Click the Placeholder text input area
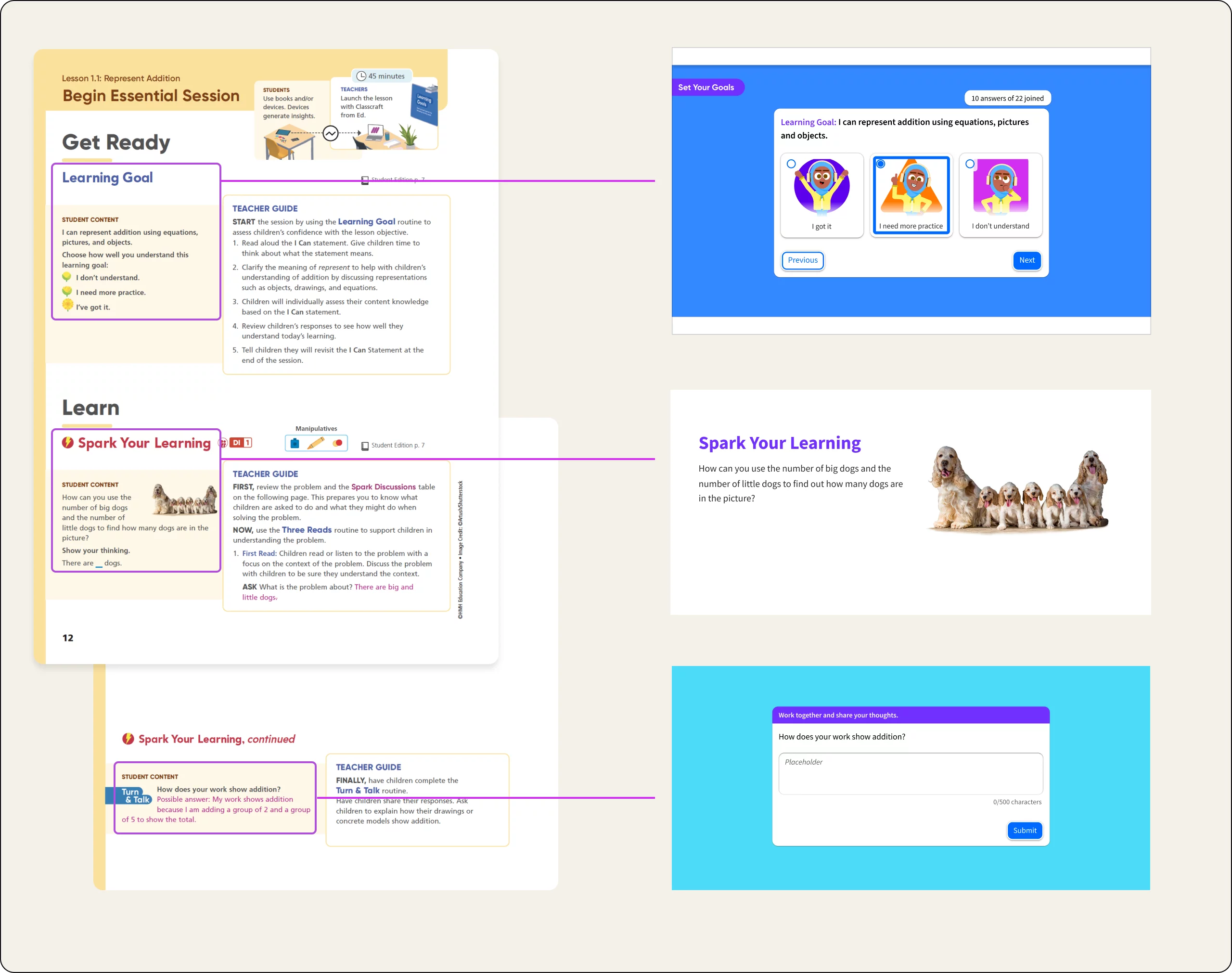The width and height of the screenshot is (1232, 973). click(910, 774)
